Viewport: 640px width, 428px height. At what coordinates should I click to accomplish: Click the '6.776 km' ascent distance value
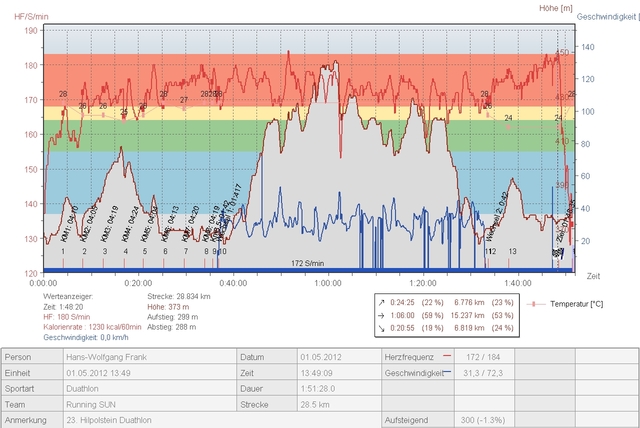469,303
